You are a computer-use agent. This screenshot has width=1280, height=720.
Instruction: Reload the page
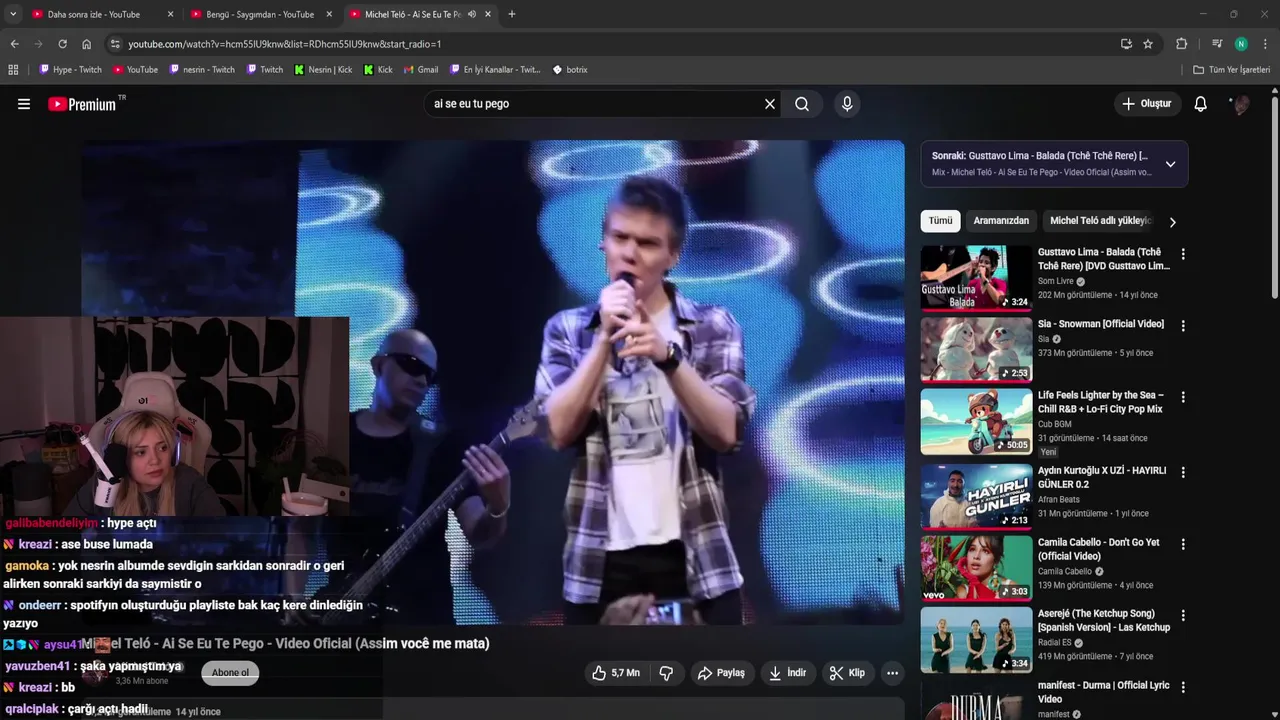point(62,44)
